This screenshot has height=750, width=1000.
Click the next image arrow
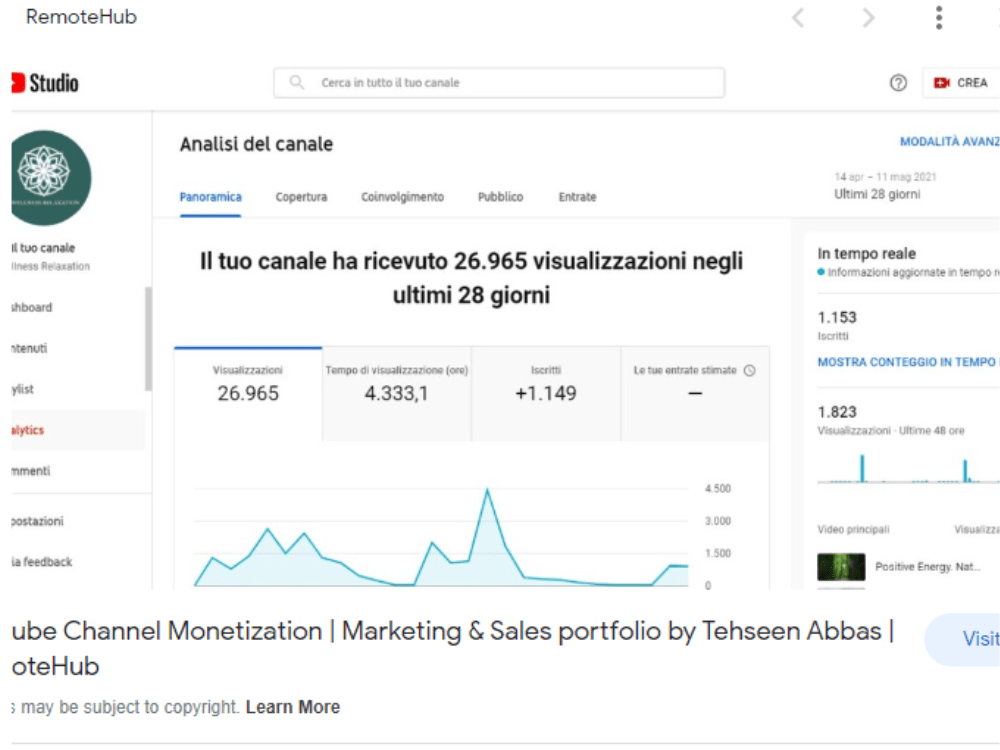[868, 17]
